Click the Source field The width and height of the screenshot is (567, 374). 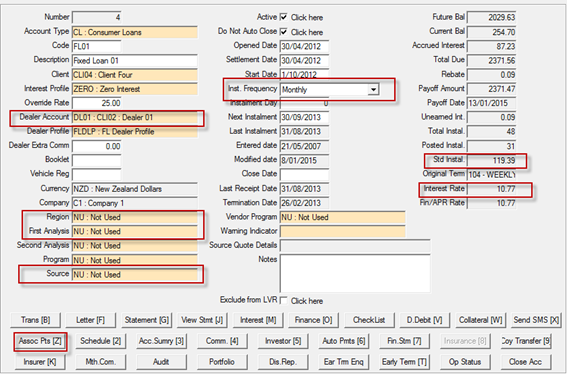click(x=135, y=275)
